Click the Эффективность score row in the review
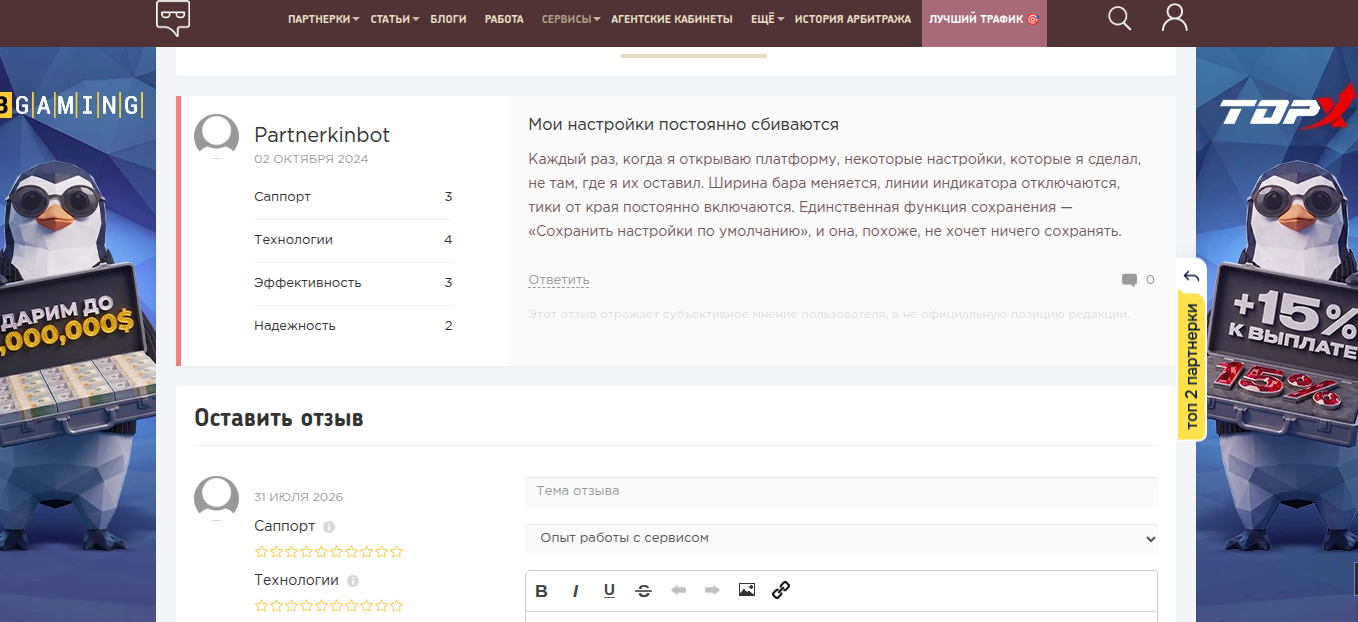Viewport: 1358px width, 622px height. (x=353, y=283)
